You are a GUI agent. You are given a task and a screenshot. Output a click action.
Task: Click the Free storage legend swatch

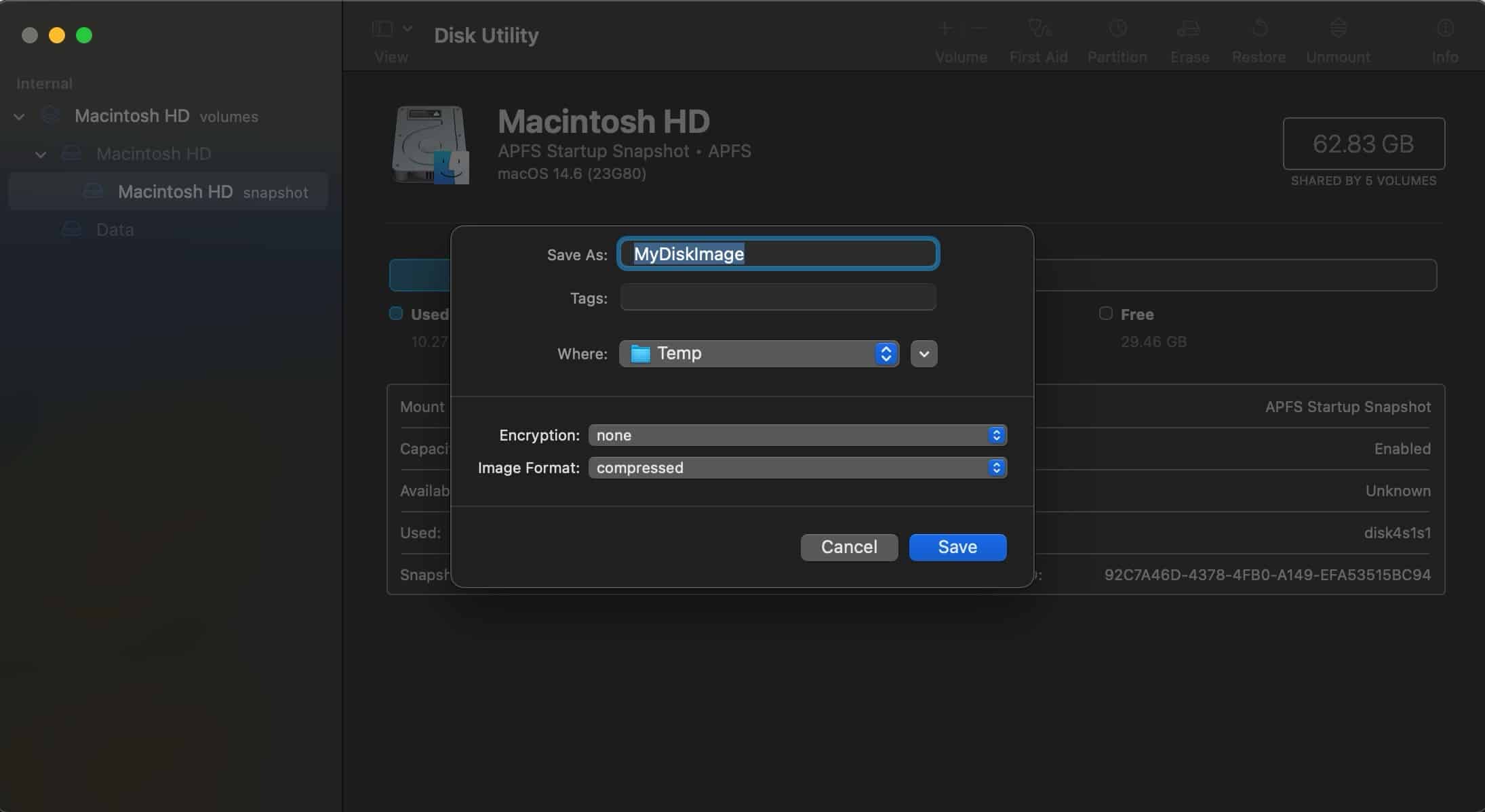tap(1106, 313)
